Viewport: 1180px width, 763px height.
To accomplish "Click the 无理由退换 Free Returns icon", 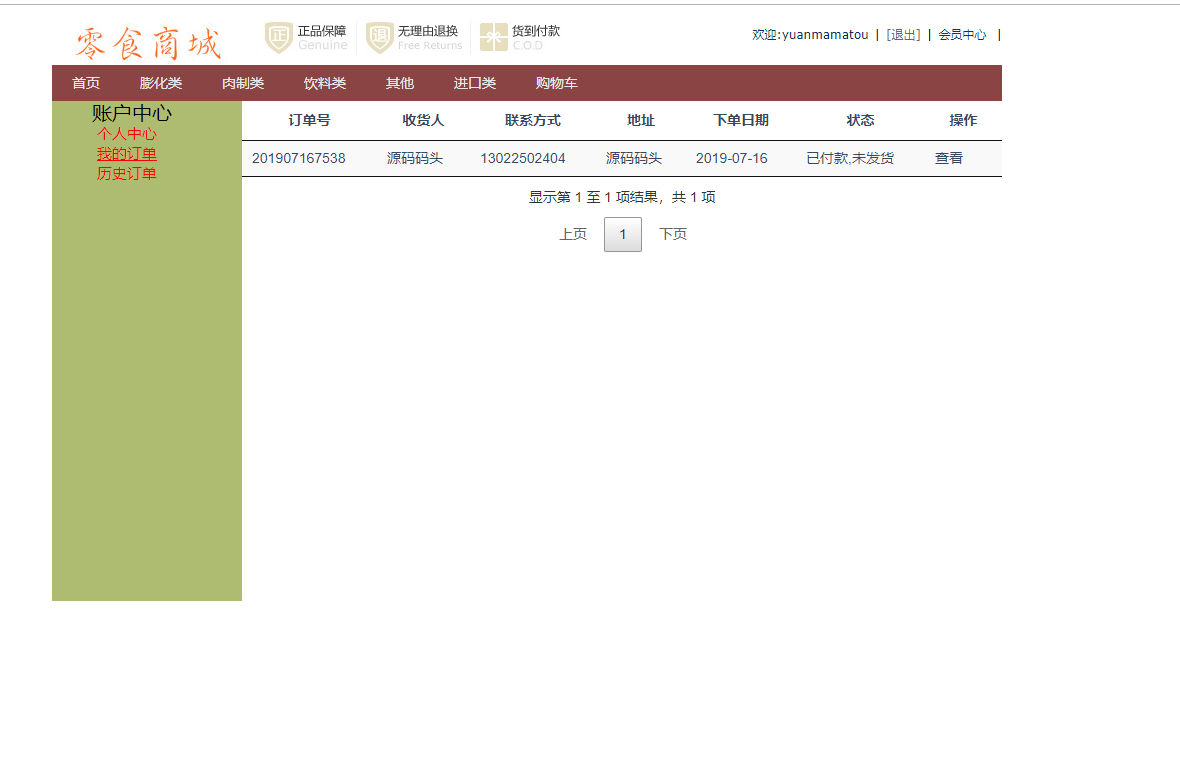I will (380, 36).
